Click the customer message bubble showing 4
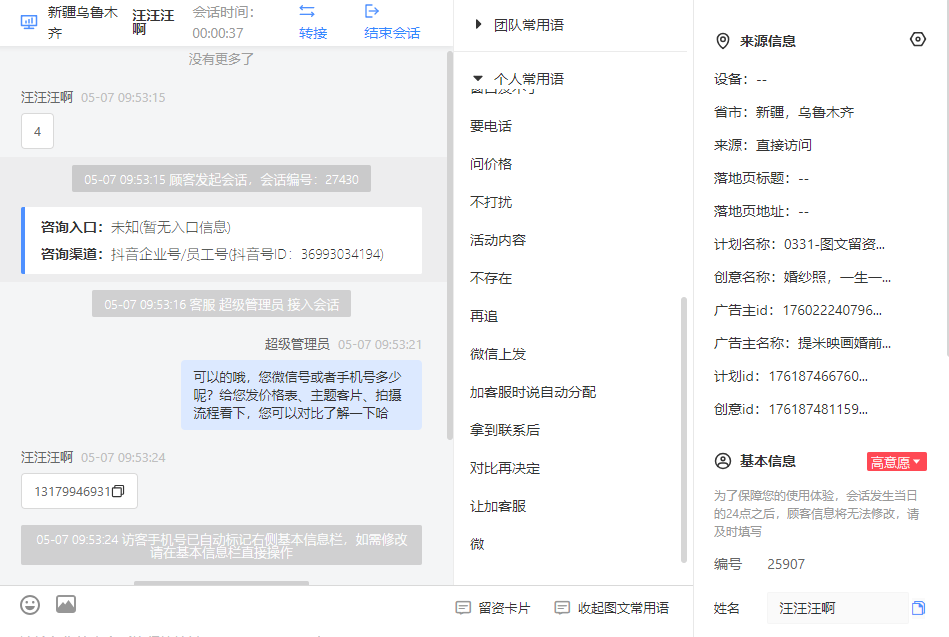Viewport: 949px width, 637px height. [38, 131]
